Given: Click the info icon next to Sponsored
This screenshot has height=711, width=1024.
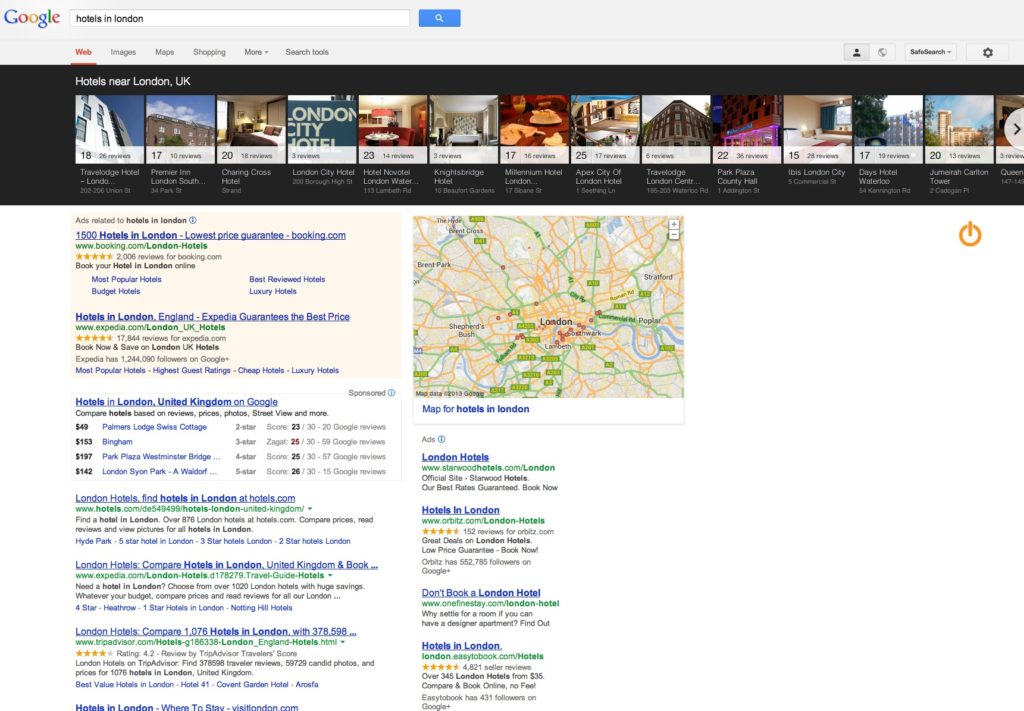Looking at the screenshot, I should click(391, 393).
